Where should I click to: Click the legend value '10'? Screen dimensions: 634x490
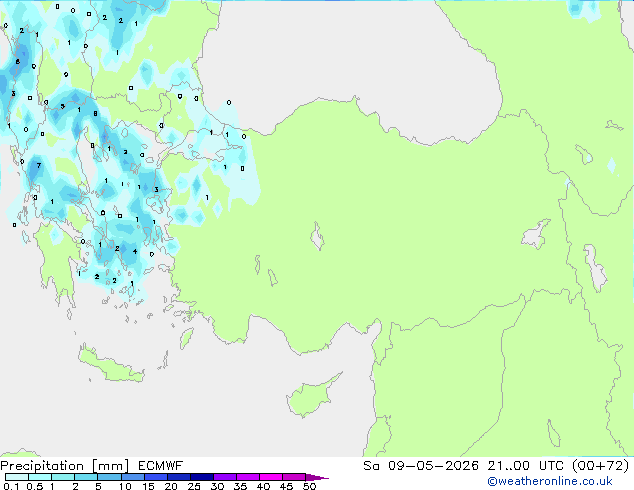pyautogui.click(x=125, y=486)
